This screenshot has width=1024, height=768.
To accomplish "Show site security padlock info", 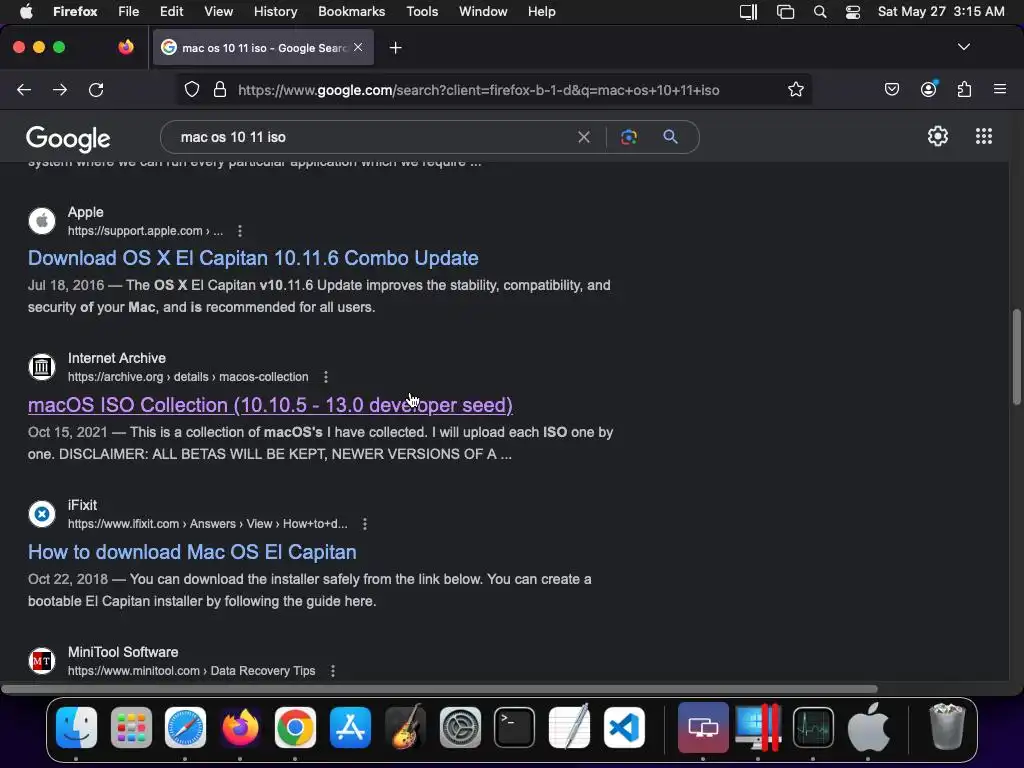I will pos(220,89).
